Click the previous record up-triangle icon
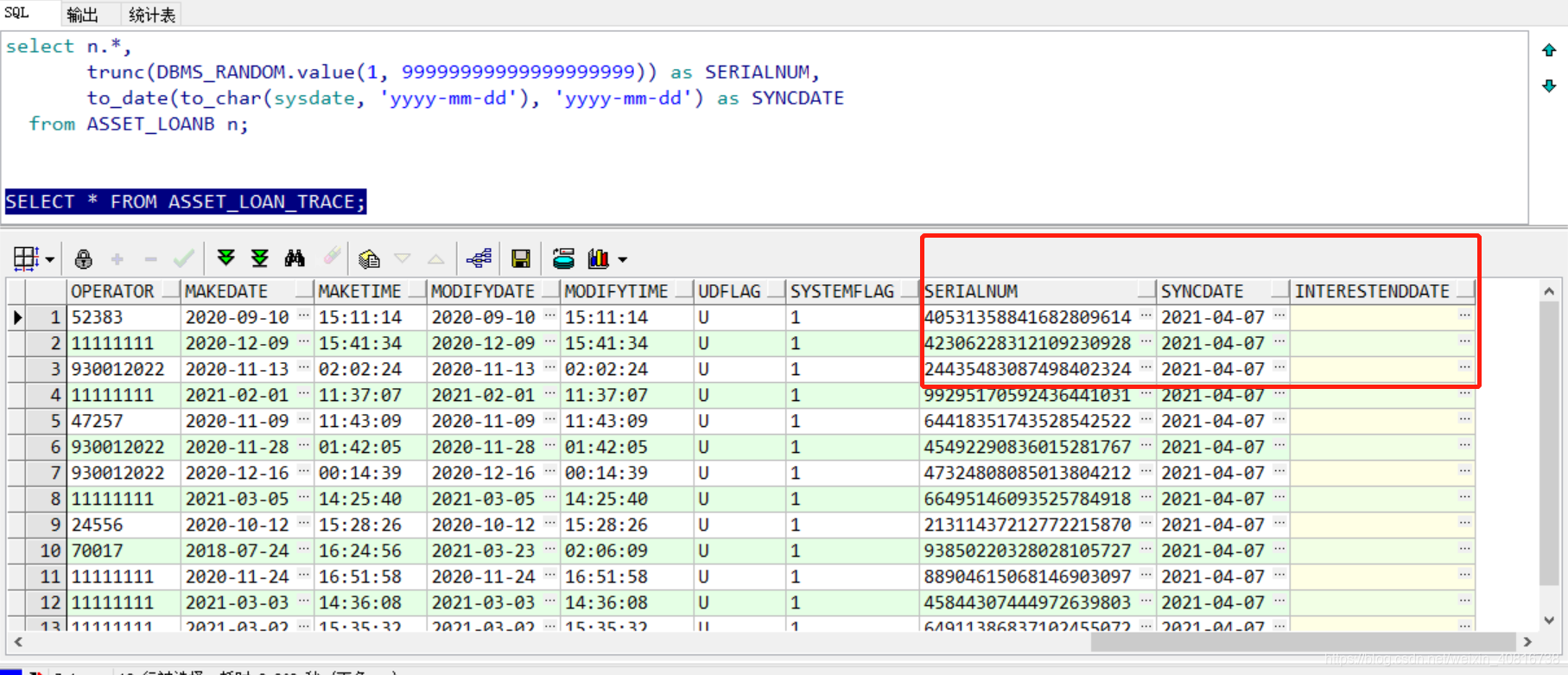The height and width of the screenshot is (675, 1568). (x=436, y=258)
